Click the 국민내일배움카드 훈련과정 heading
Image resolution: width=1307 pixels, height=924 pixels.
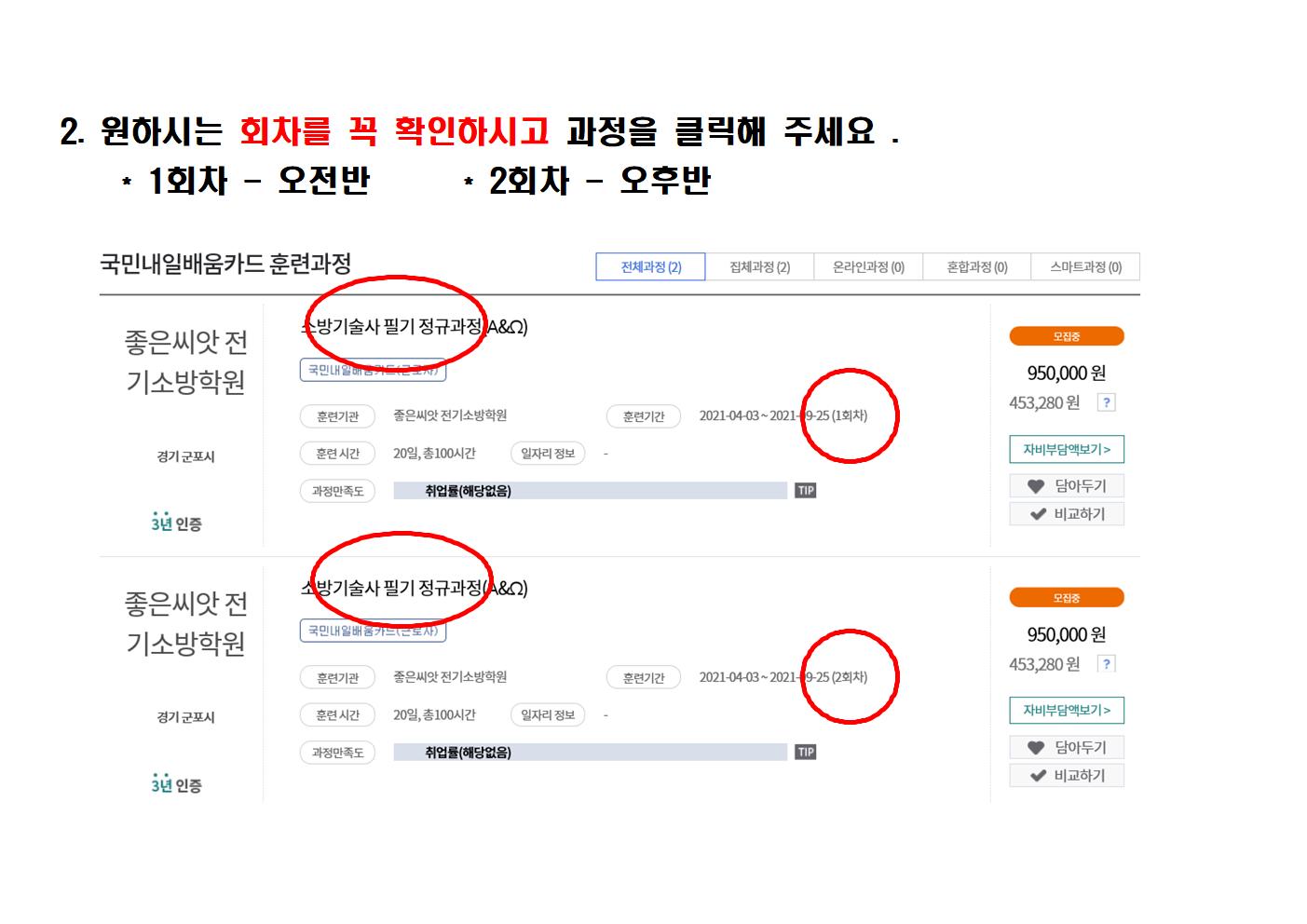point(225,264)
